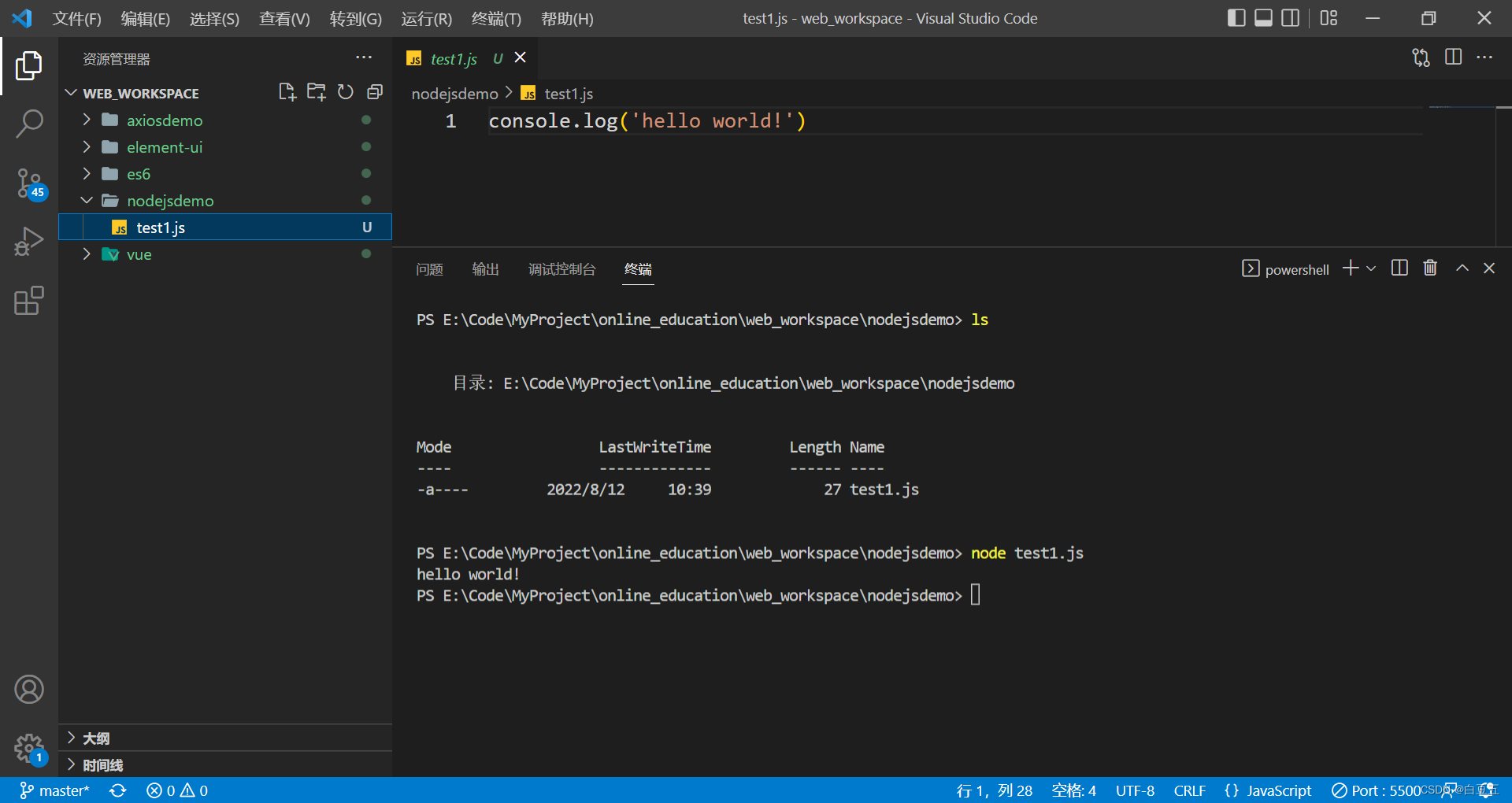Screen dimensions: 1512x803
Task: Click master* branch in status bar
Action: coord(54,790)
